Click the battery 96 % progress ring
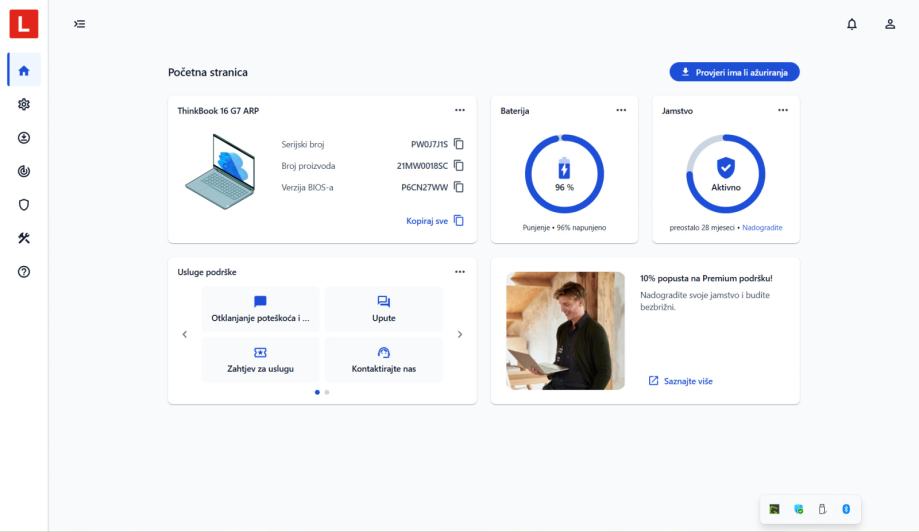The width and height of the screenshot is (919, 532). tap(564, 173)
